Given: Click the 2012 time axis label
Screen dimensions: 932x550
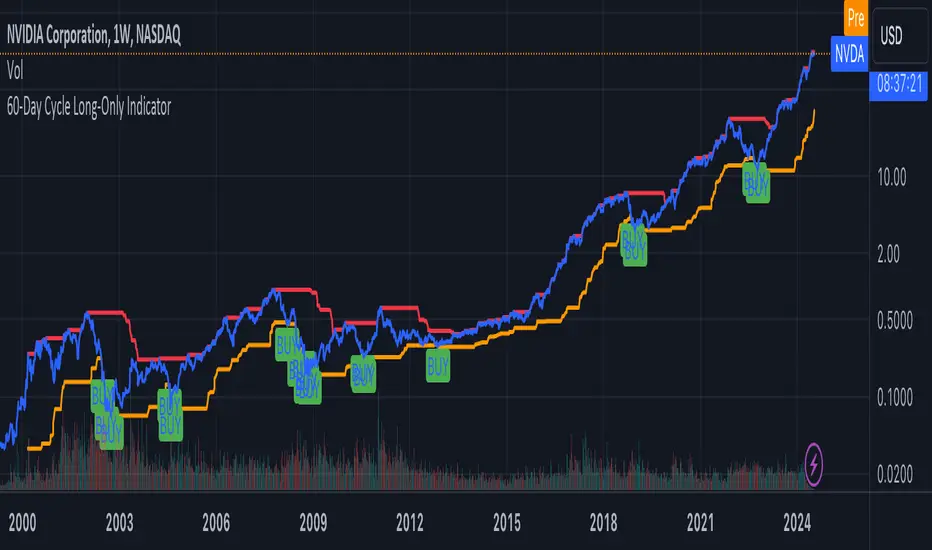Looking at the screenshot, I should (410, 523).
